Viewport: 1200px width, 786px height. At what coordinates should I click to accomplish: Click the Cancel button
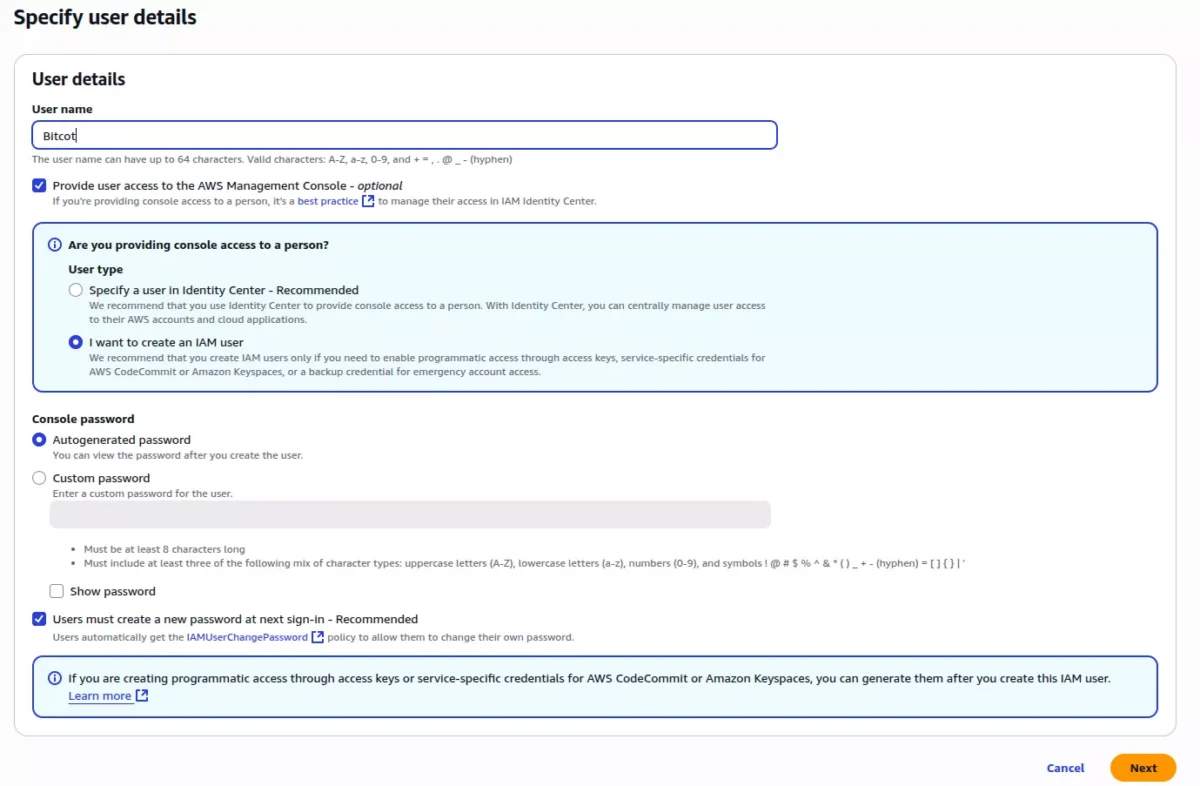point(1064,768)
